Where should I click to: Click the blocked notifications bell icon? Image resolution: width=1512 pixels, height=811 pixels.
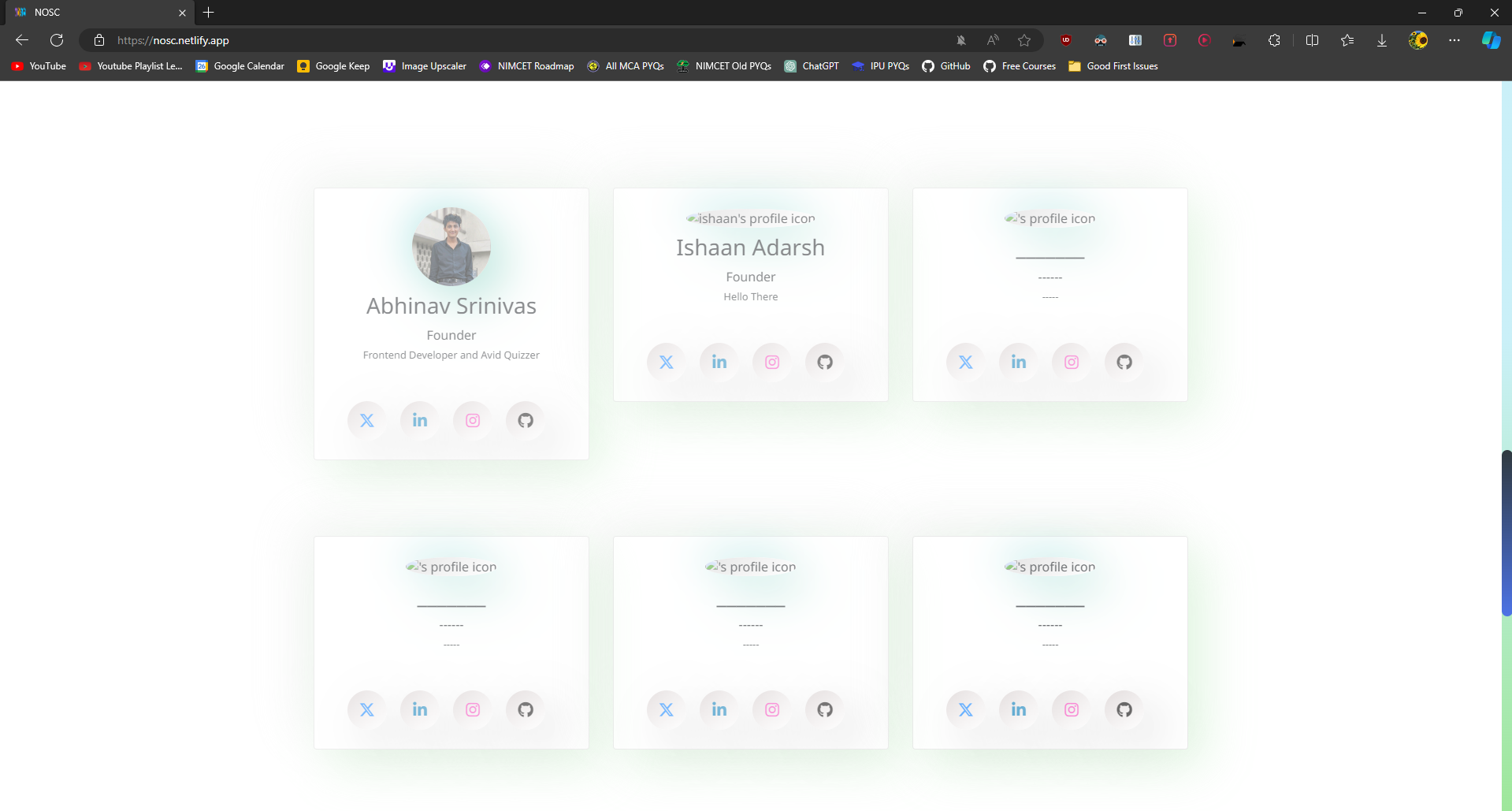tap(962, 40)
